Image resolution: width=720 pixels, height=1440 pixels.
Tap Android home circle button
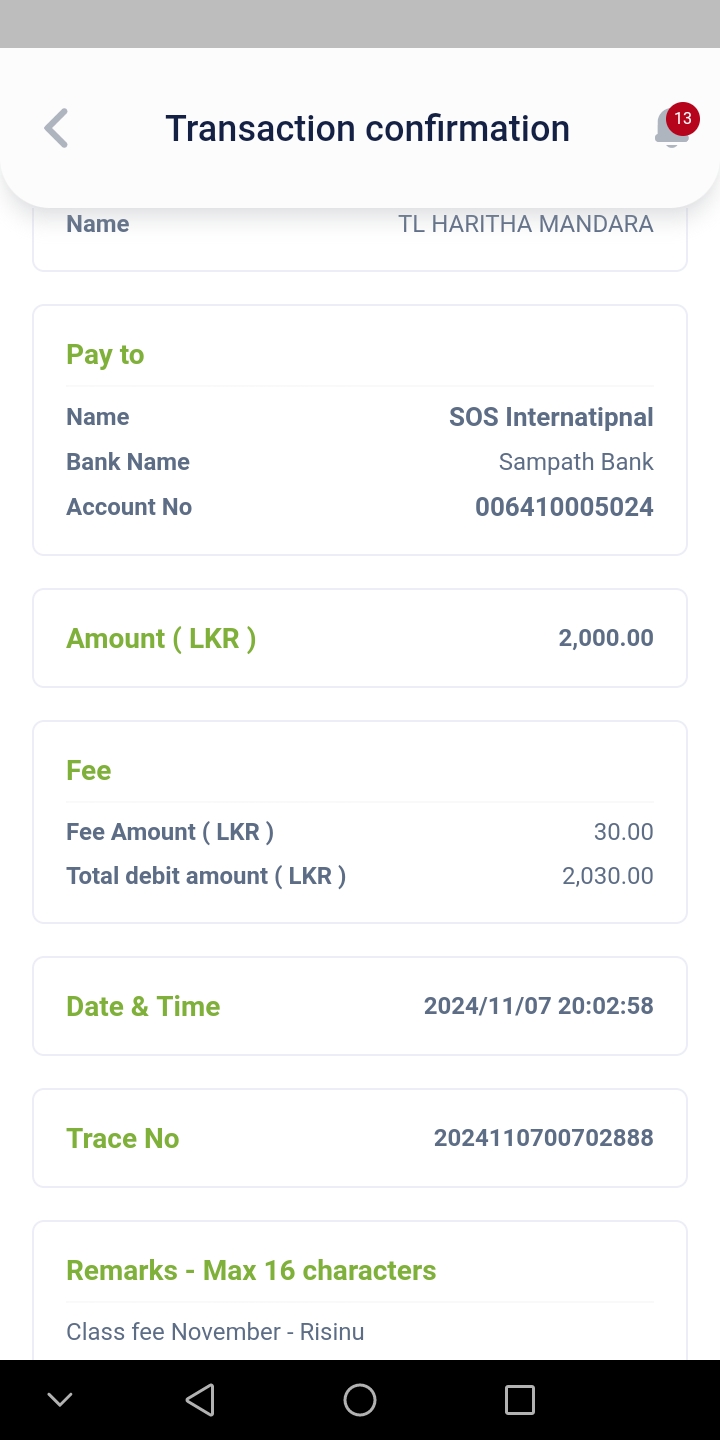tap(360, 1399)
